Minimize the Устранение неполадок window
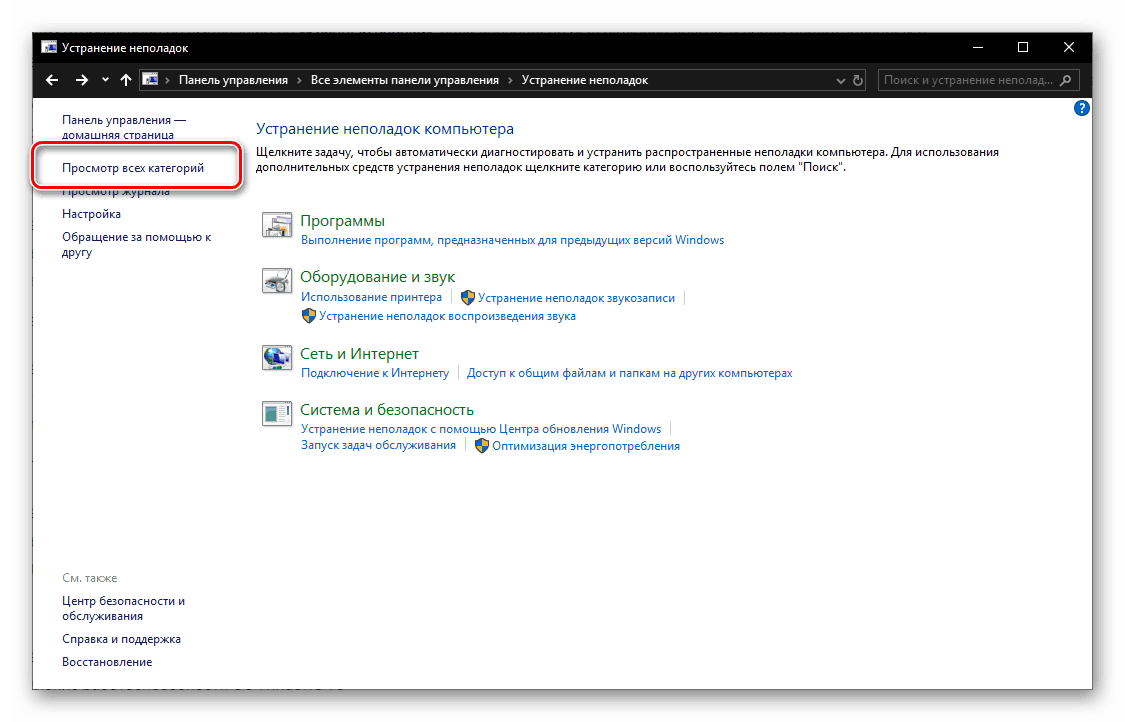Viewport: 1125px width, 722px height. point(977,47)
